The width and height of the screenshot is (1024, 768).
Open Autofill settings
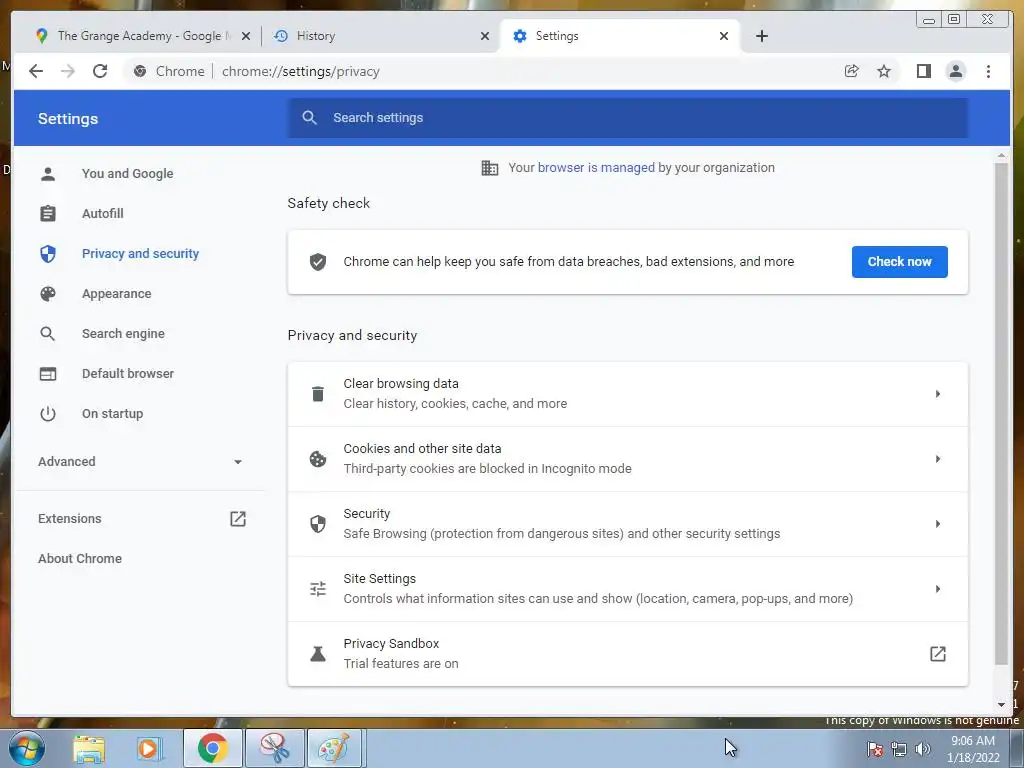pos(103,214)
